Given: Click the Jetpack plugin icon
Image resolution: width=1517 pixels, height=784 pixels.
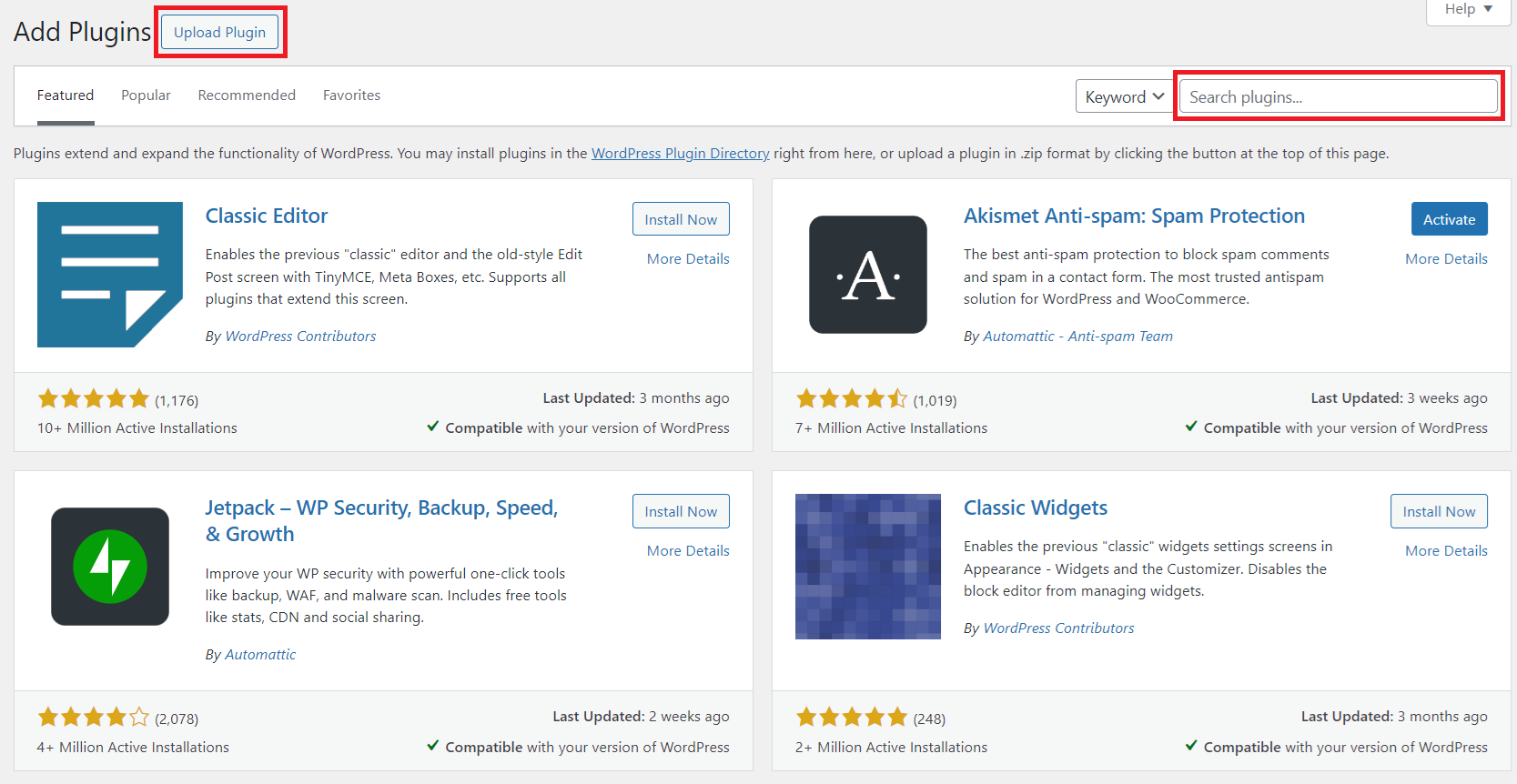Looking at the screenshot, I should pyautogui.click(x=109, y=567).
